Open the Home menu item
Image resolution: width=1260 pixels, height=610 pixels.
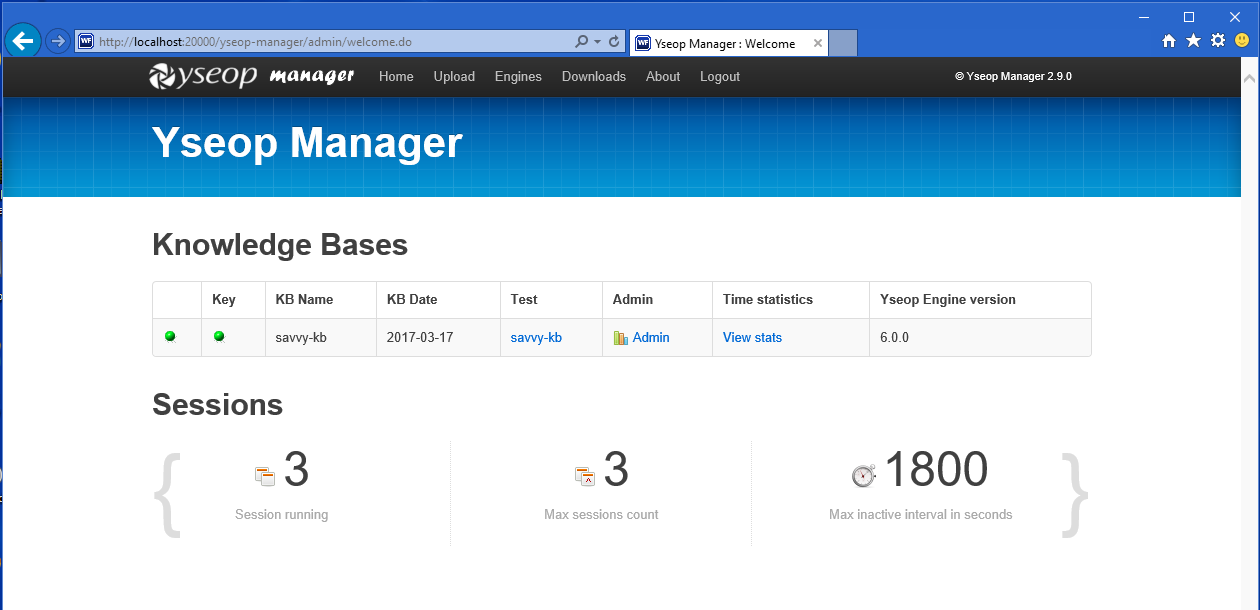[x=396, y=77]
